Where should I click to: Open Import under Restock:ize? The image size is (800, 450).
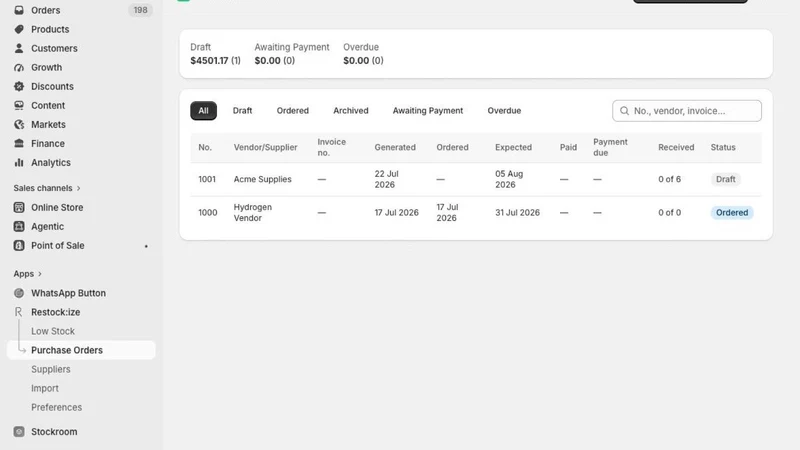coord(45,388)
